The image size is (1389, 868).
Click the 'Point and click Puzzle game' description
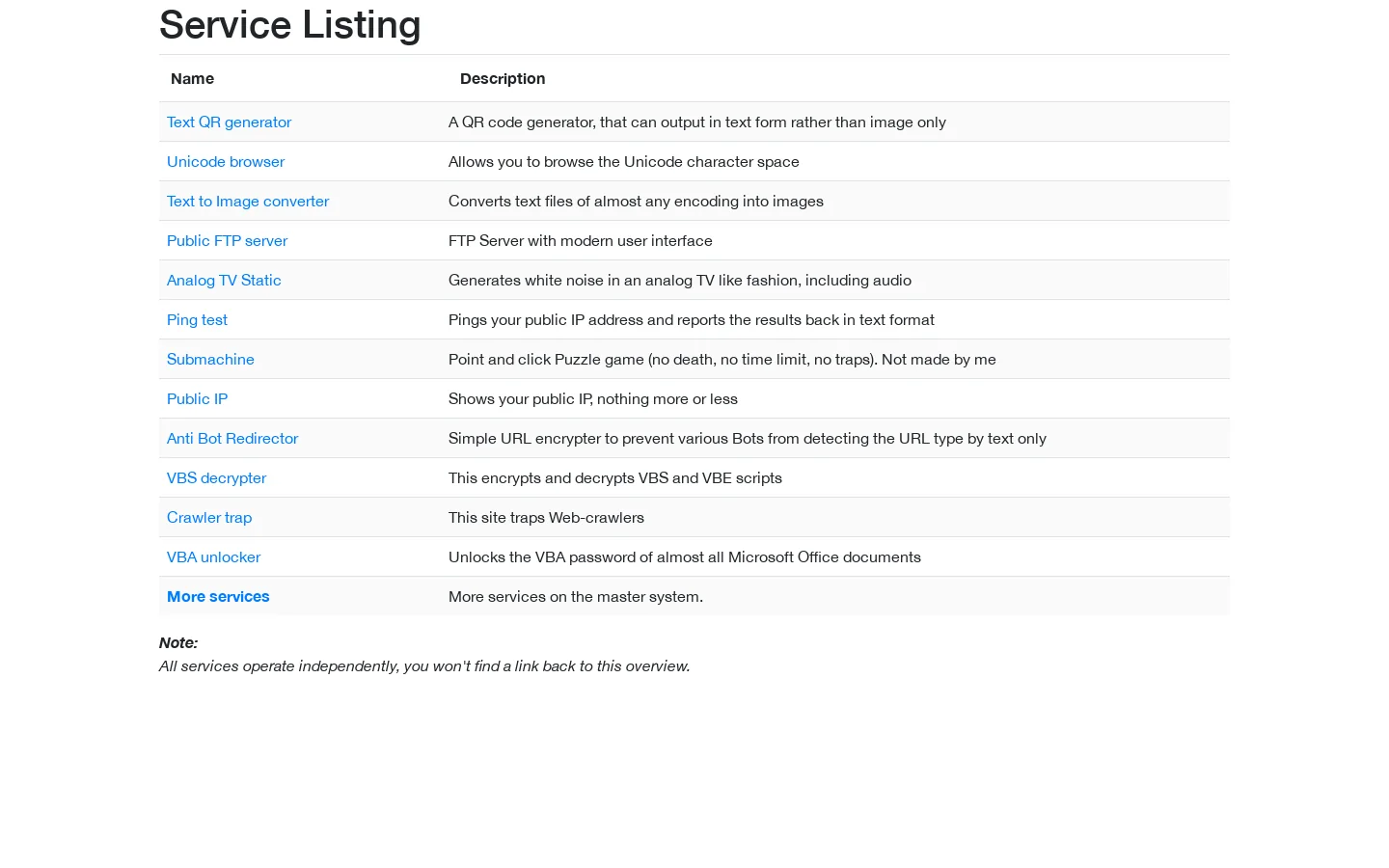coord(722,360)
